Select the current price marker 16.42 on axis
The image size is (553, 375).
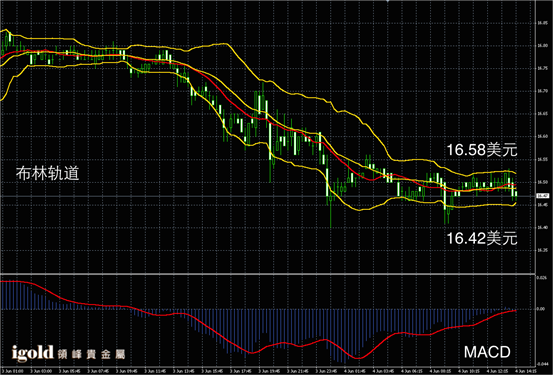pos(542,196)
